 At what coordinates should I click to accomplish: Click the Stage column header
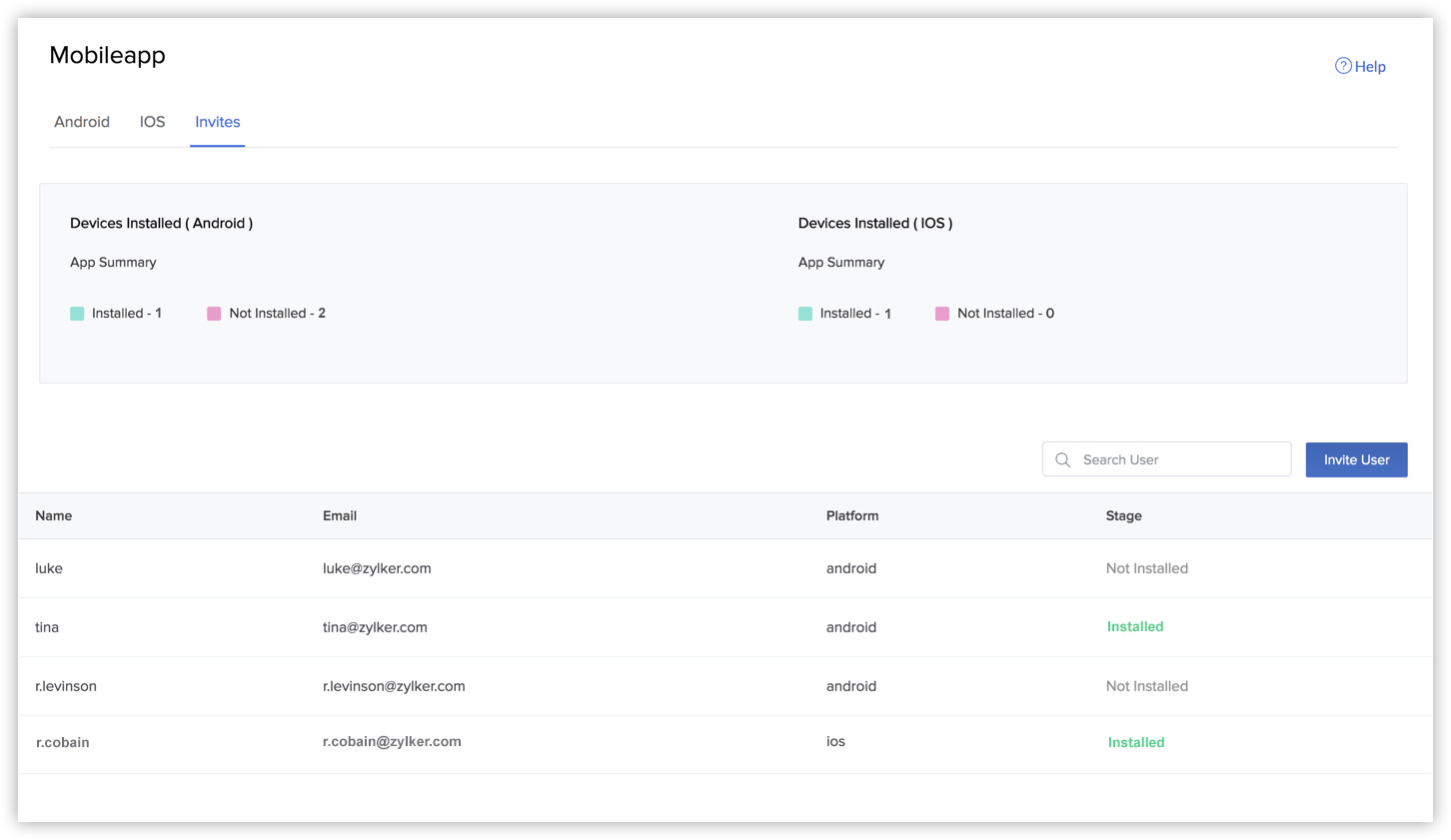[1123, 516]
